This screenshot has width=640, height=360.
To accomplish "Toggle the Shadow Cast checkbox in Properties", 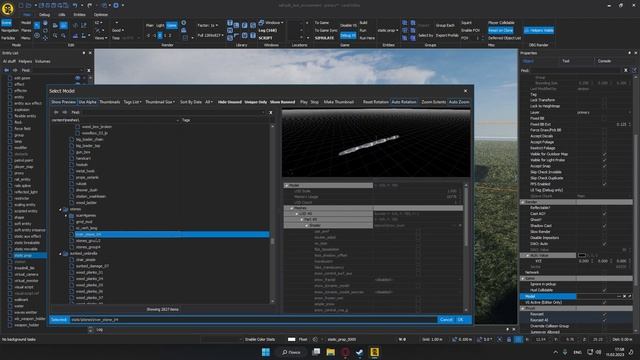I will tap(604, 226).
